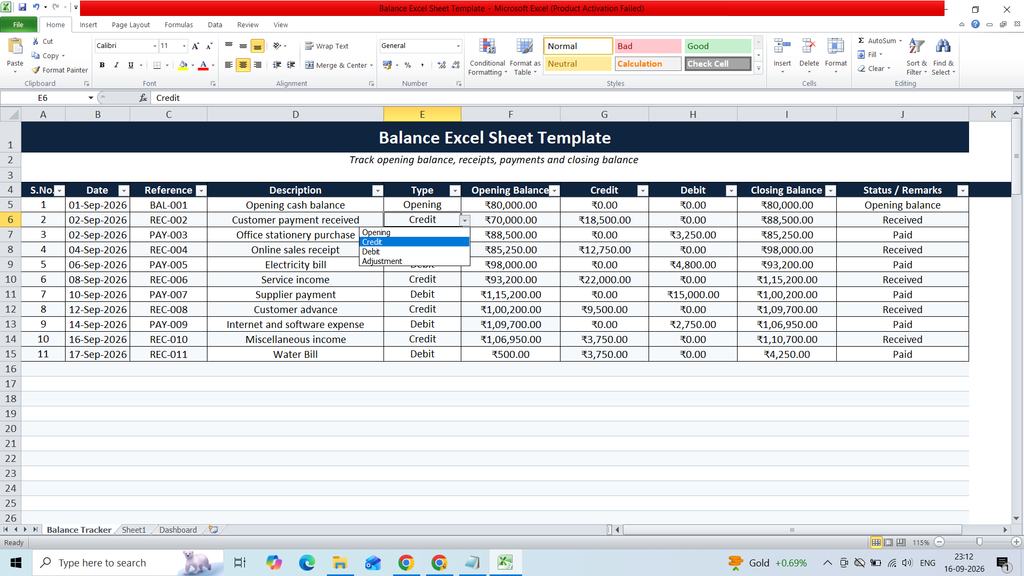
Task: Open File Explorer on taskbar
Action: [x=340, y=562]
